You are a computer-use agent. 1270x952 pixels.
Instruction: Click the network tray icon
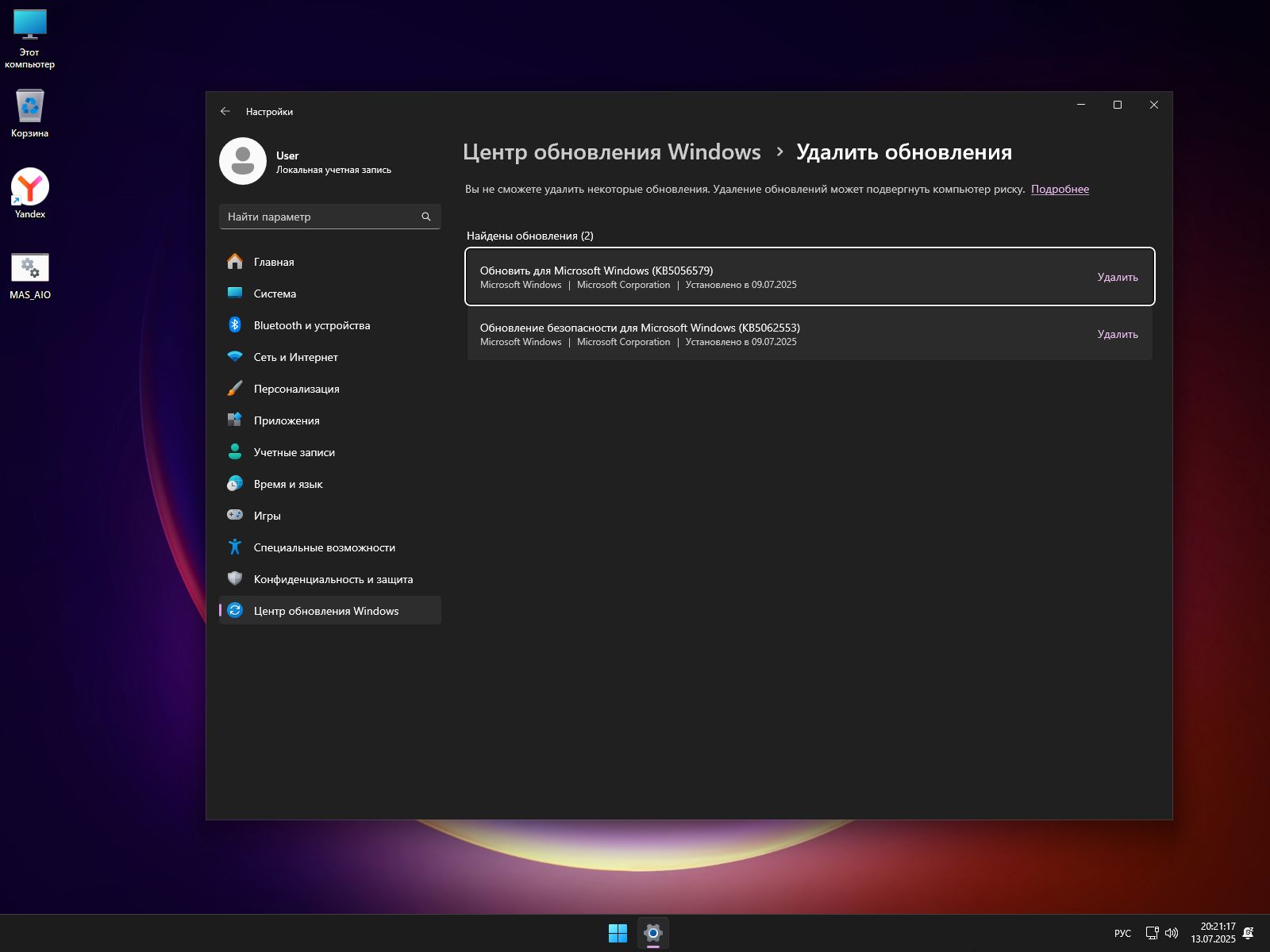click(x=1152, y=933)
